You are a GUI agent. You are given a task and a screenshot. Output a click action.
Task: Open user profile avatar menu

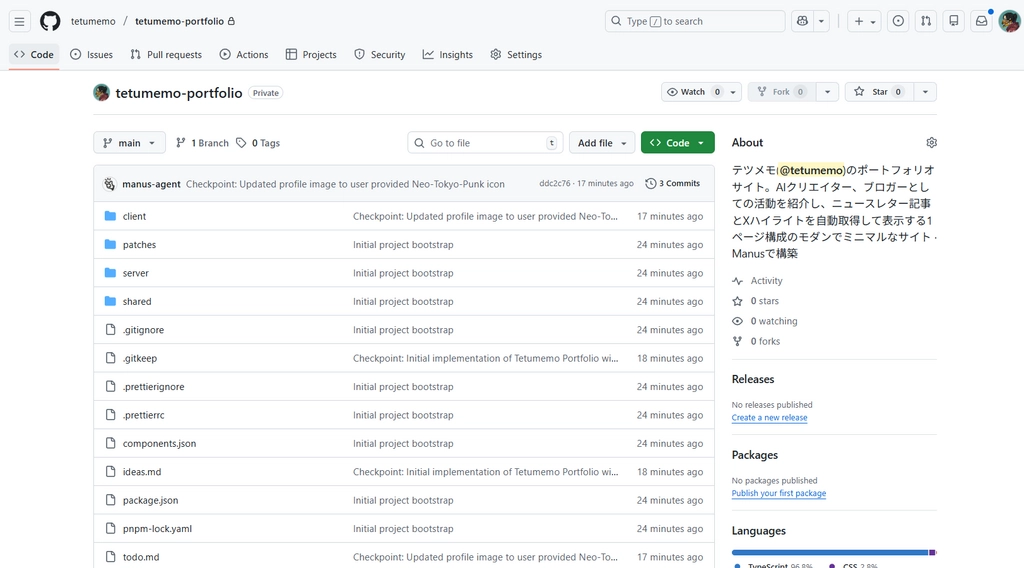coord(1010,22)
